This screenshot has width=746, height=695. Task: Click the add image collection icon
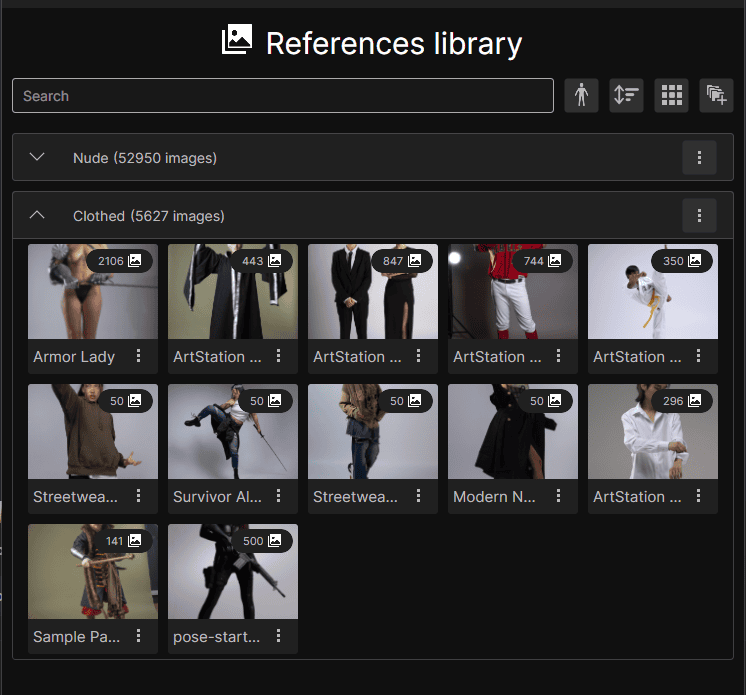click(716, 96)
